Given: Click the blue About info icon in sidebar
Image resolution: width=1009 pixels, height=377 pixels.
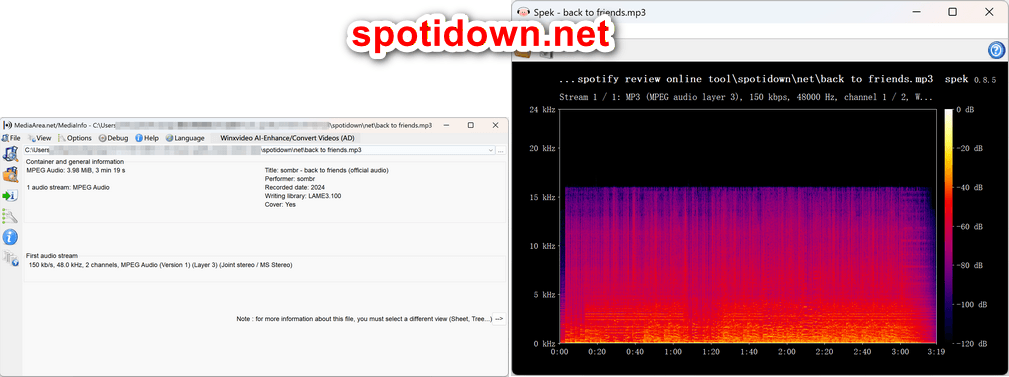Looking at the screenshot, I should click(10, 237).
